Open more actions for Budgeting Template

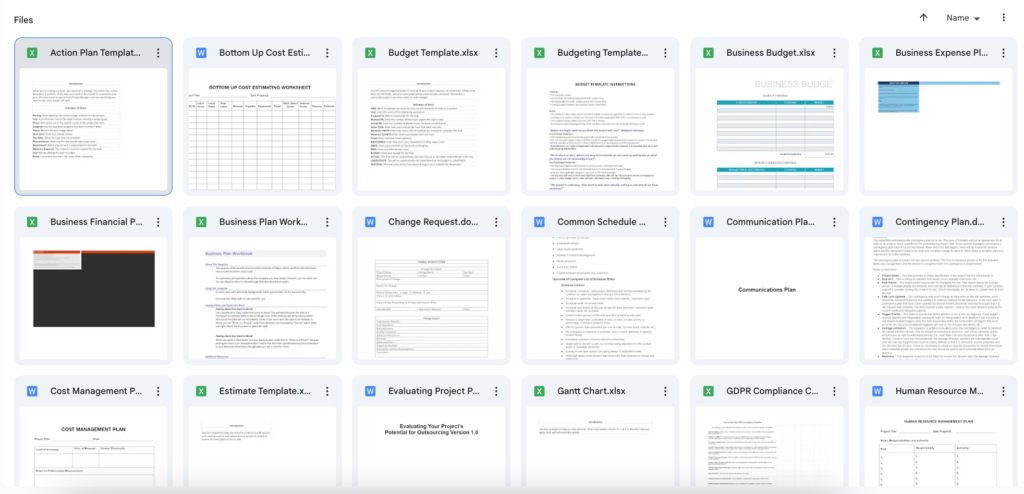[665, 53]
